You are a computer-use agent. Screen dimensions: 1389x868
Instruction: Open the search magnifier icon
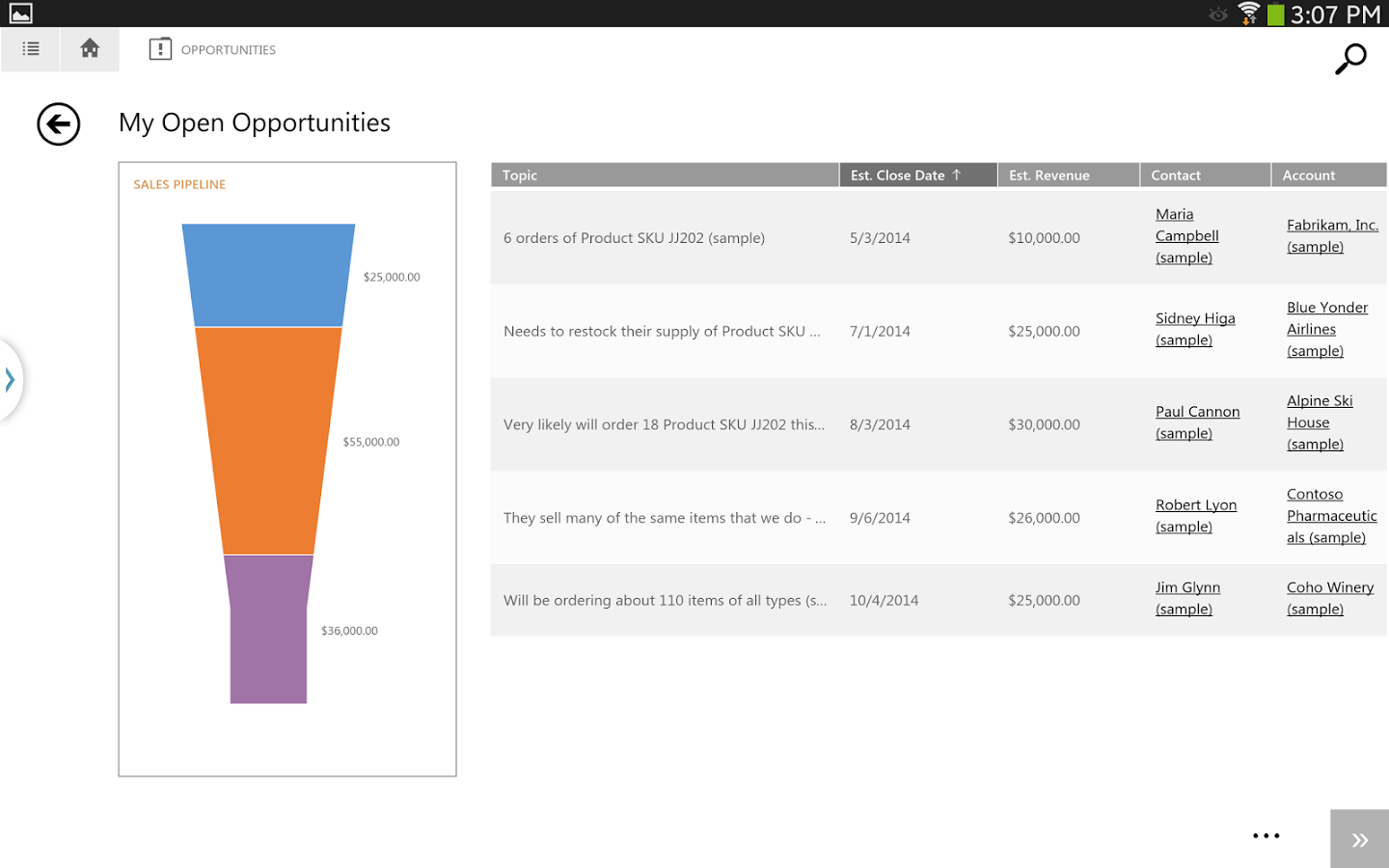coord(1350,59)
